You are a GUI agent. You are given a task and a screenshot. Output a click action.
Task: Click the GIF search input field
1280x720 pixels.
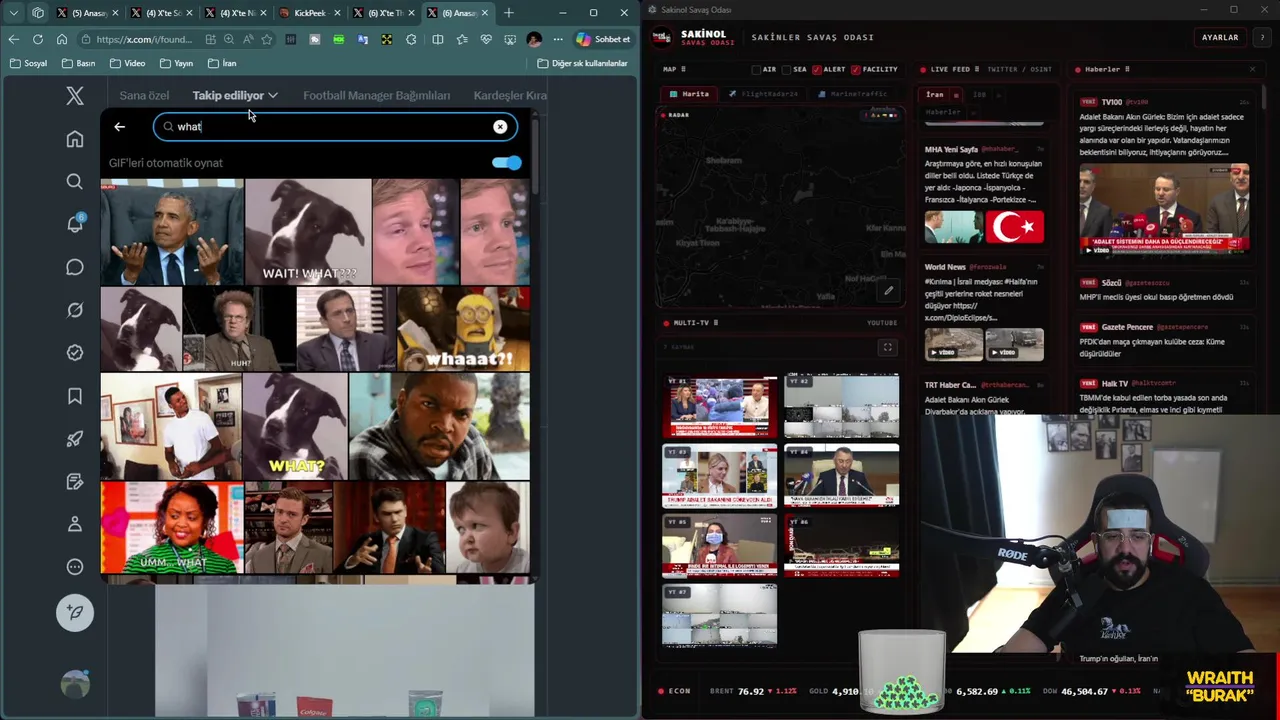[x=335, y=127]
